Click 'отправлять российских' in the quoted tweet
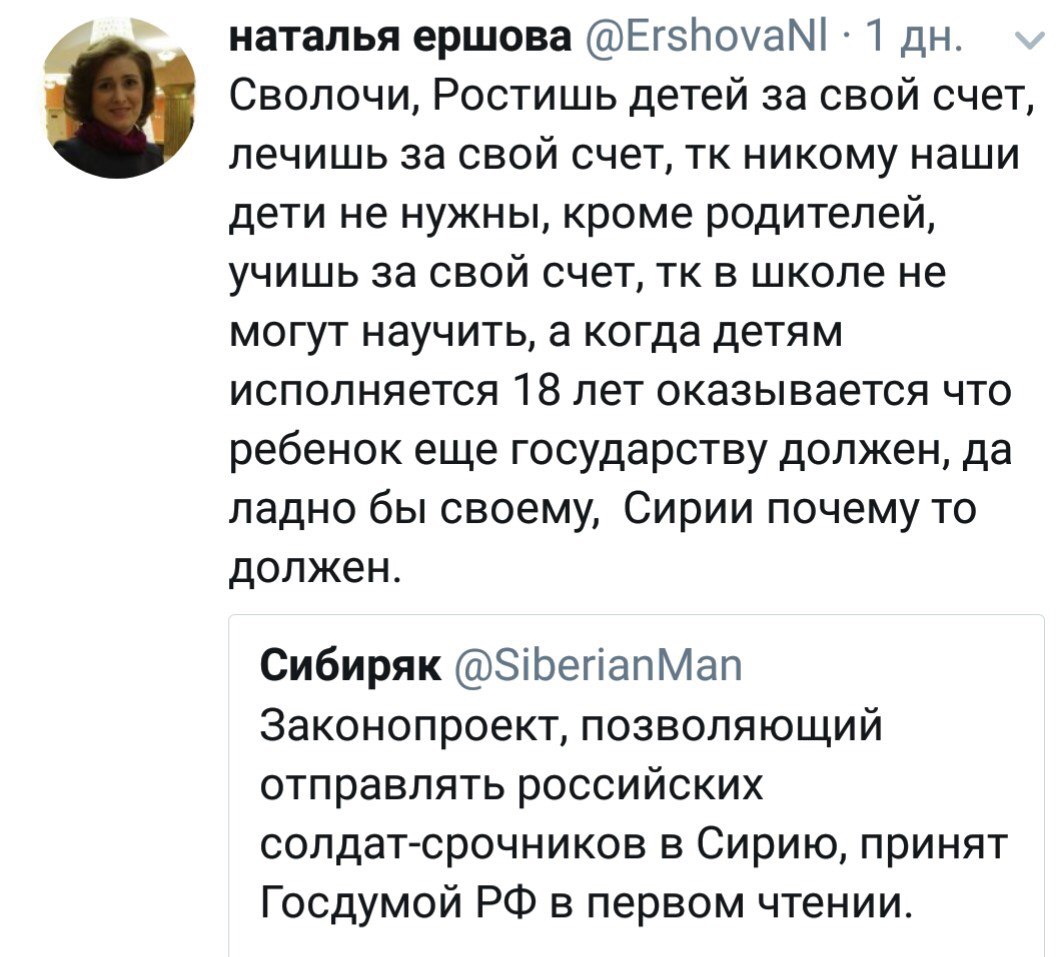The width and height of the screenshot is (1064, 957). [511, 784]
